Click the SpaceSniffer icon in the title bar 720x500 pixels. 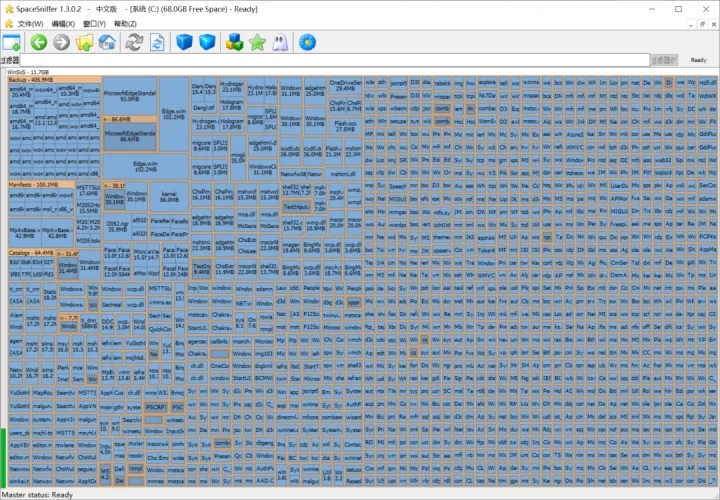tap(9, 9)
